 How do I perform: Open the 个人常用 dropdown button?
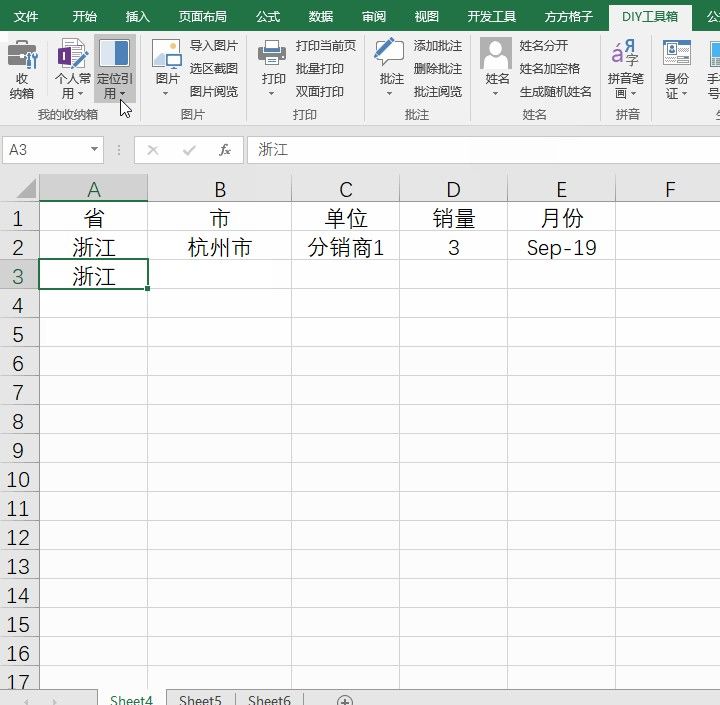point(73,69)
